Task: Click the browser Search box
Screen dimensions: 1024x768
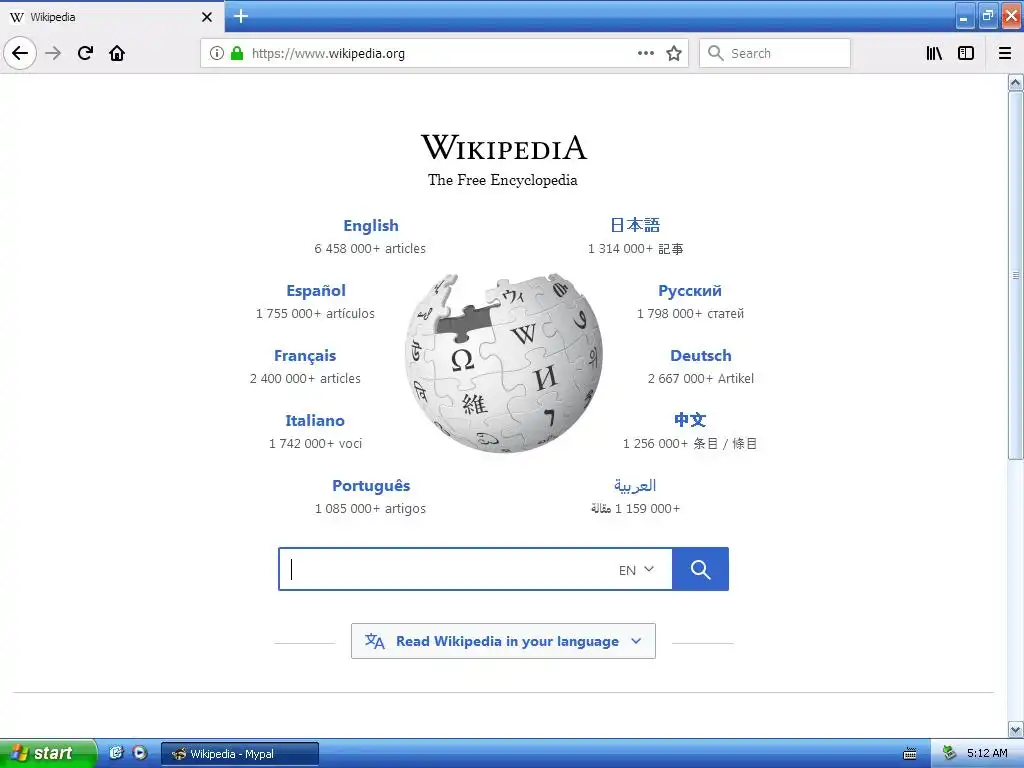Action: tap(775, 53)
